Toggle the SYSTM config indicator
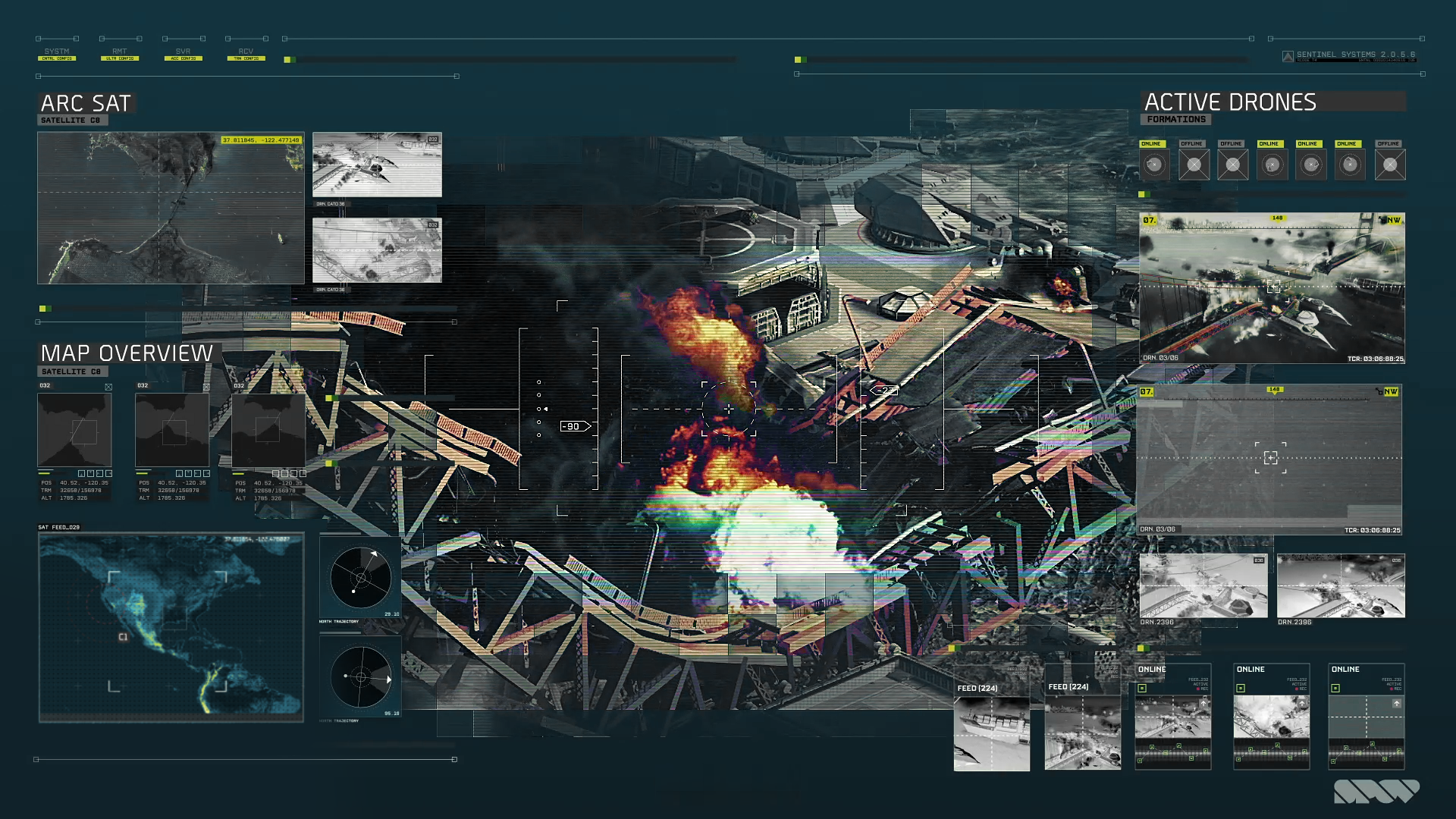1456x819 pixels. click(57, 58)
